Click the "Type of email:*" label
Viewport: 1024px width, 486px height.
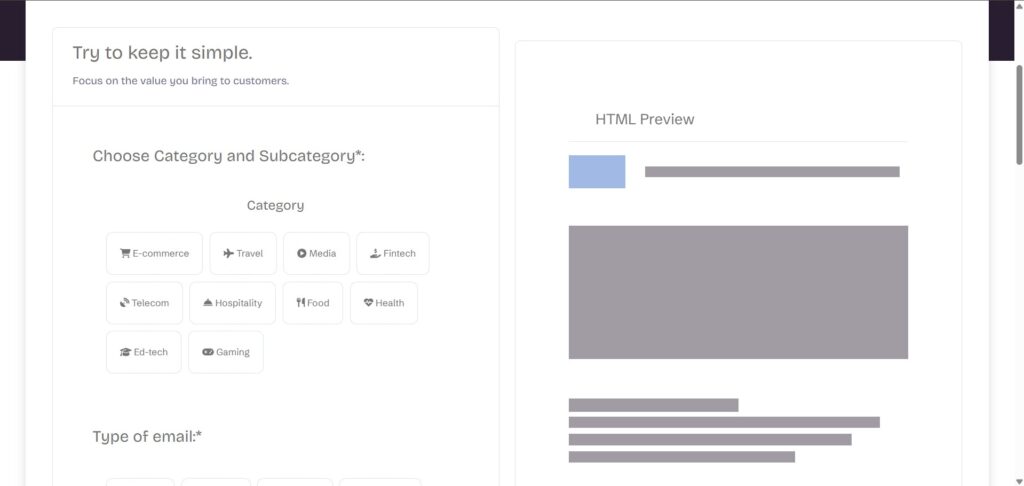pyautogui.click(x=147, y=436)
